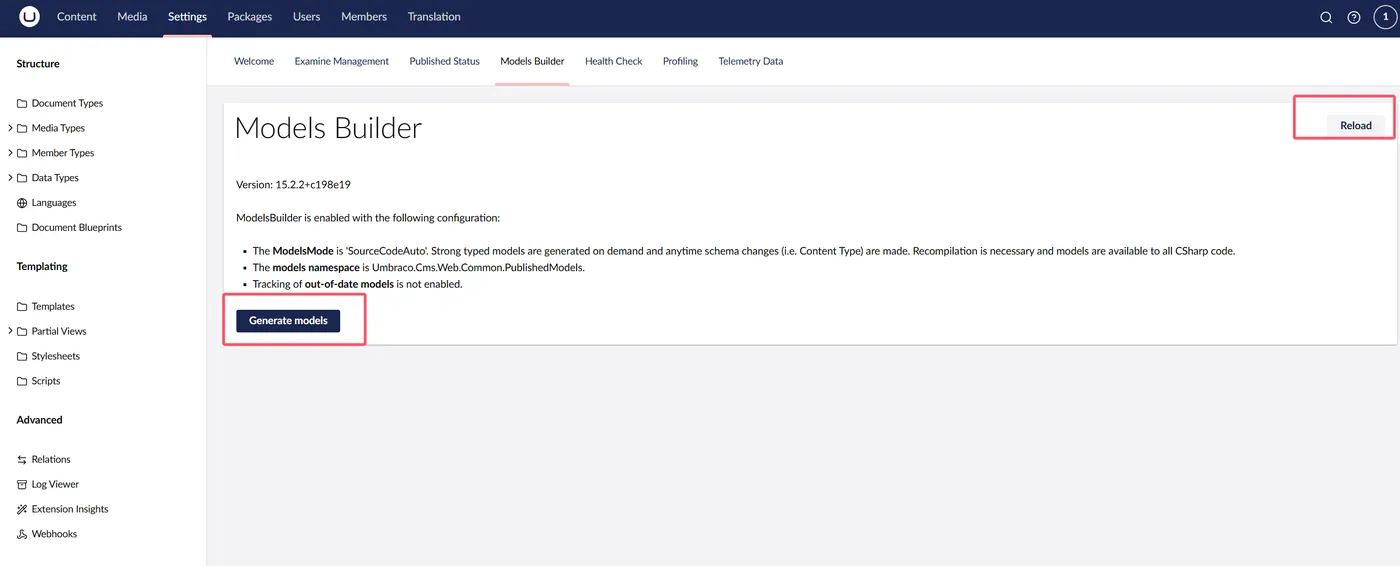Click the Scripts folder icon
Viewport: 1400px width, 566px height.
pos(22,381)
